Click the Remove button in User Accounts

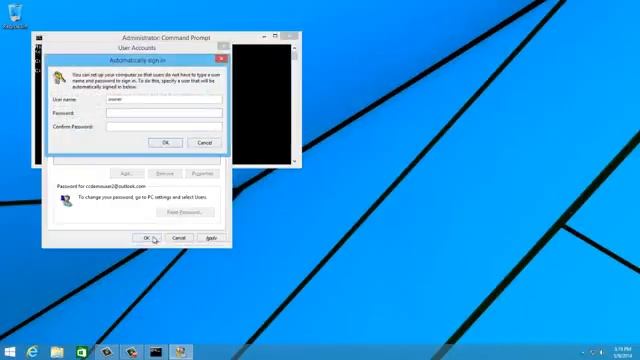165,173
